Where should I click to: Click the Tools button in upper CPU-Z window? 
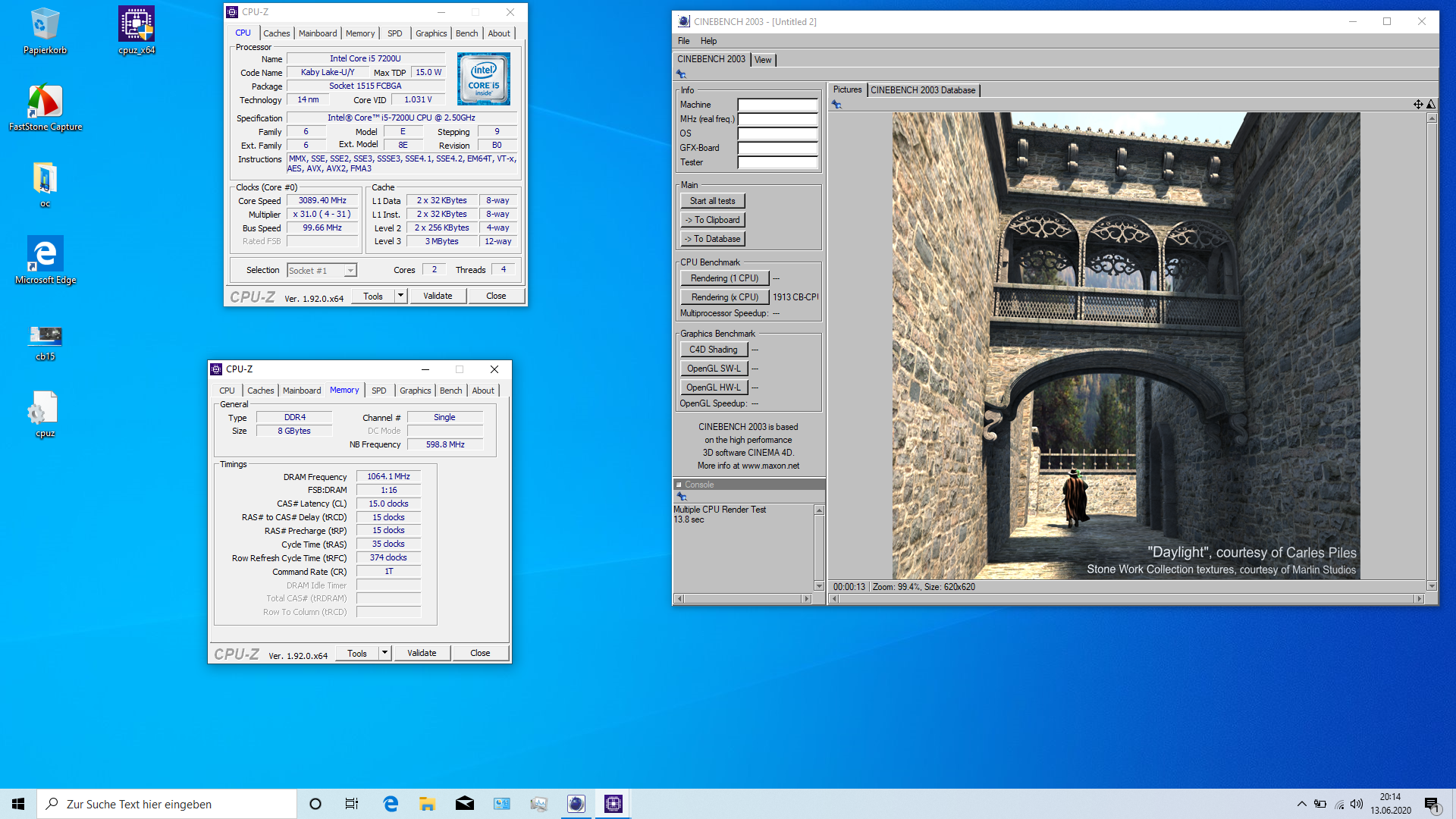click(373, 296)
